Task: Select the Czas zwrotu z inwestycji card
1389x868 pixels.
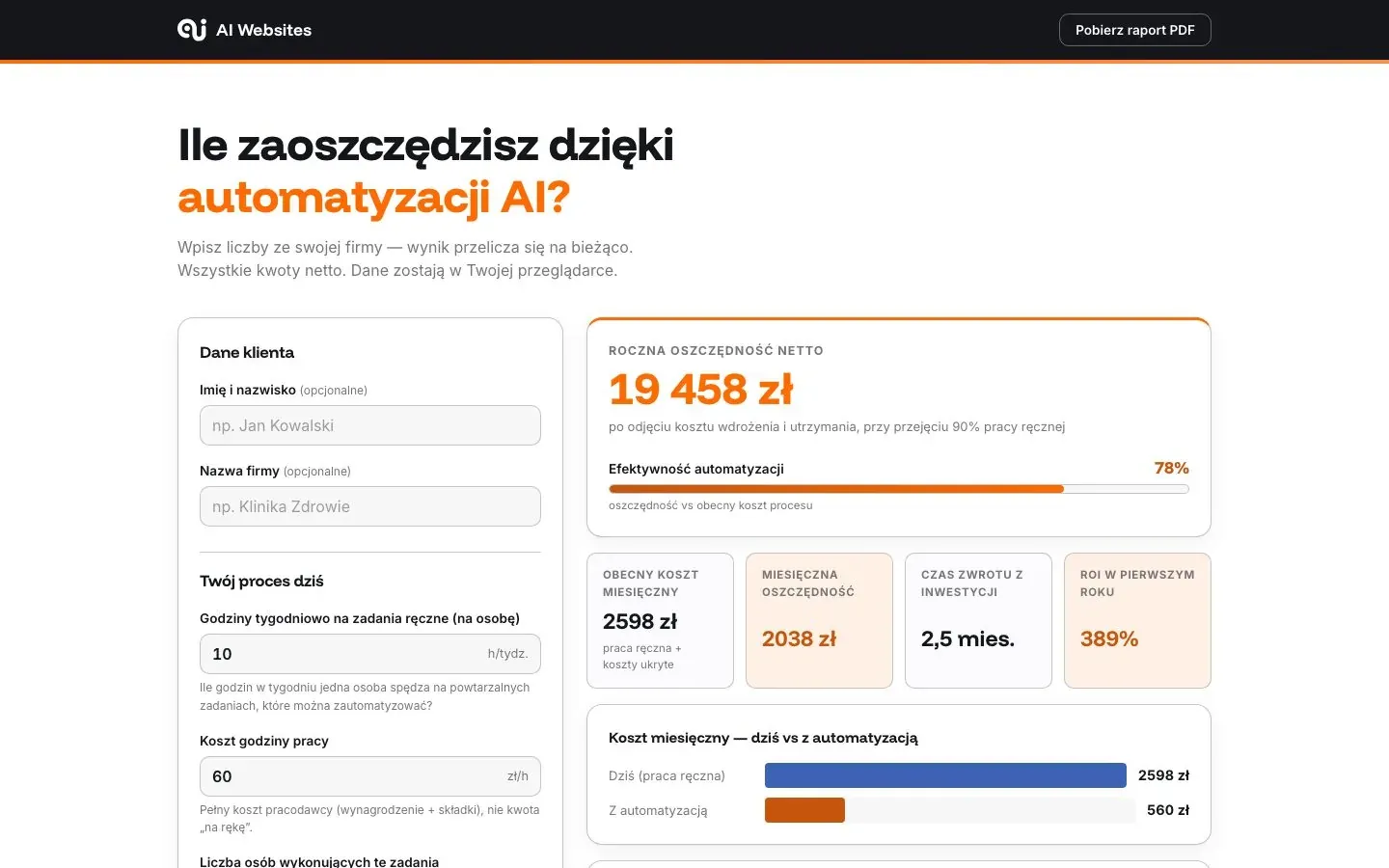Action: (979, 620)
